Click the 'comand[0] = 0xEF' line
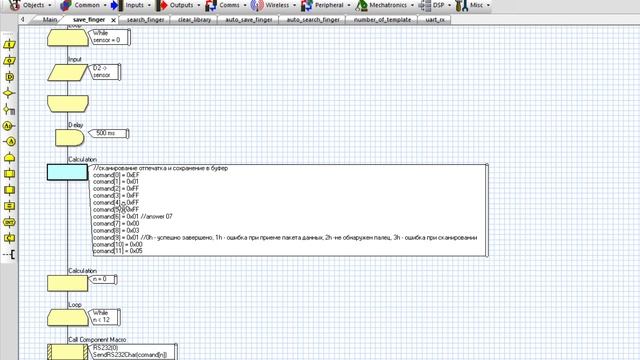Screen dimensions: 640x360 tap(116, 175)
